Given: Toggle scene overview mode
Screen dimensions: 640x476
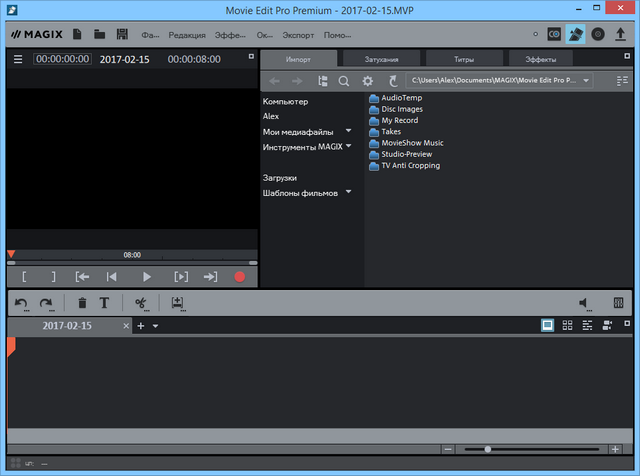Looking at the screenshot, I should pos(567,326).
